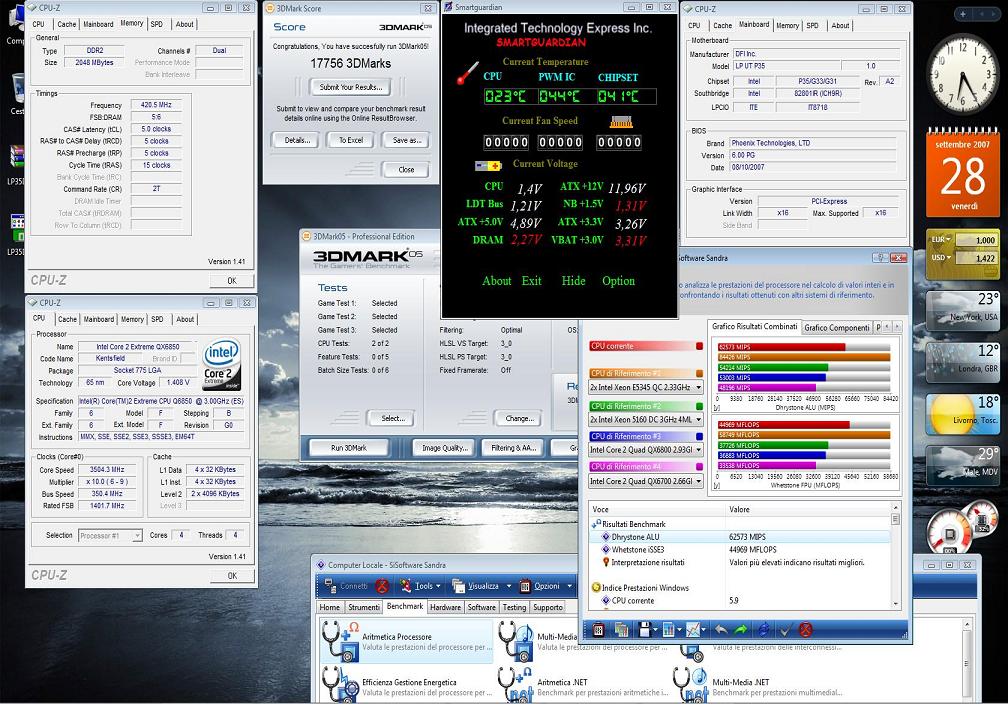The height and width of the screenshot is (704, 1008).
Task: Click the green forward arrow in Sandra results
Action: pyautogui.click(x=741, y=629)
